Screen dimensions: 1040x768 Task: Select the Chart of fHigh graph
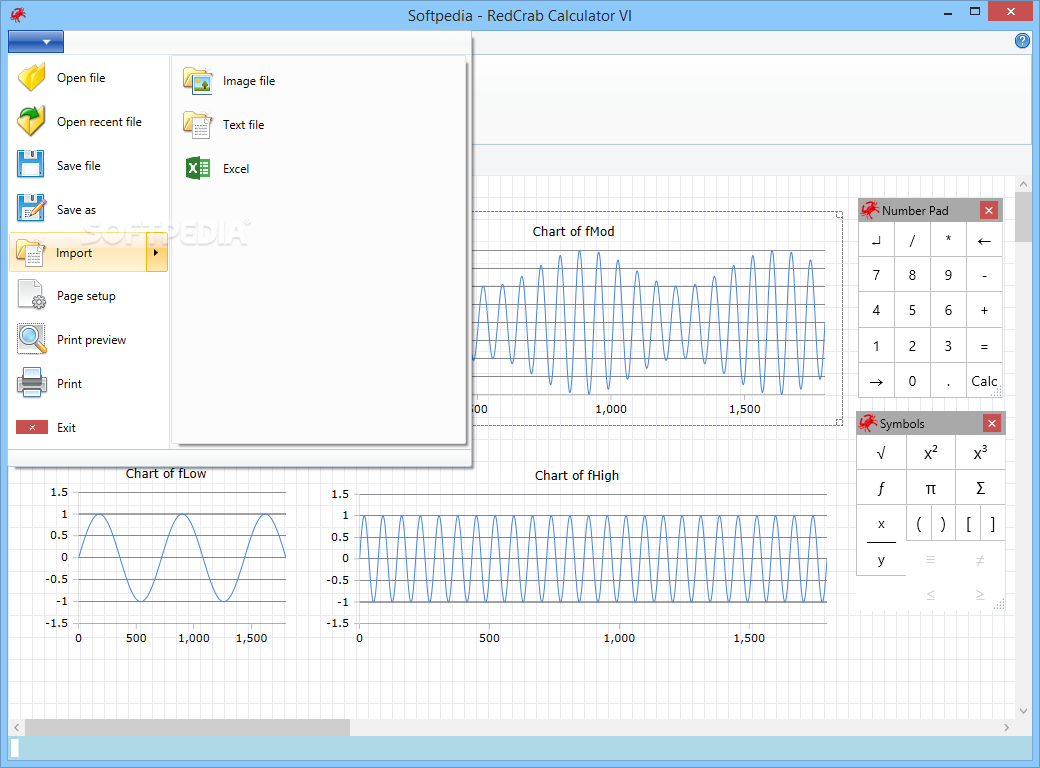point(577,557)
